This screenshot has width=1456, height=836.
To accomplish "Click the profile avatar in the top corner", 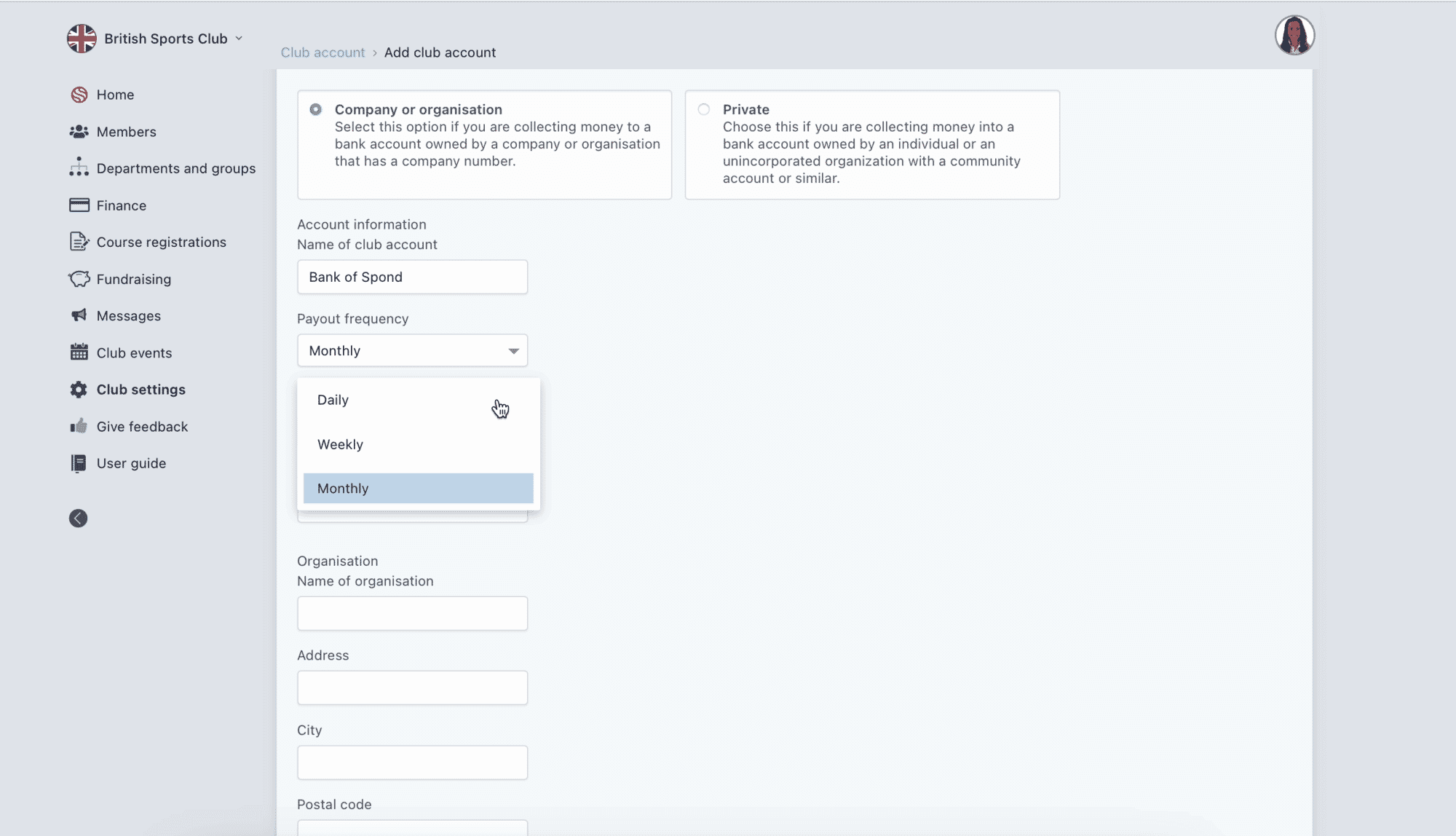I will pyautogui.click(x=1295, y=35).
